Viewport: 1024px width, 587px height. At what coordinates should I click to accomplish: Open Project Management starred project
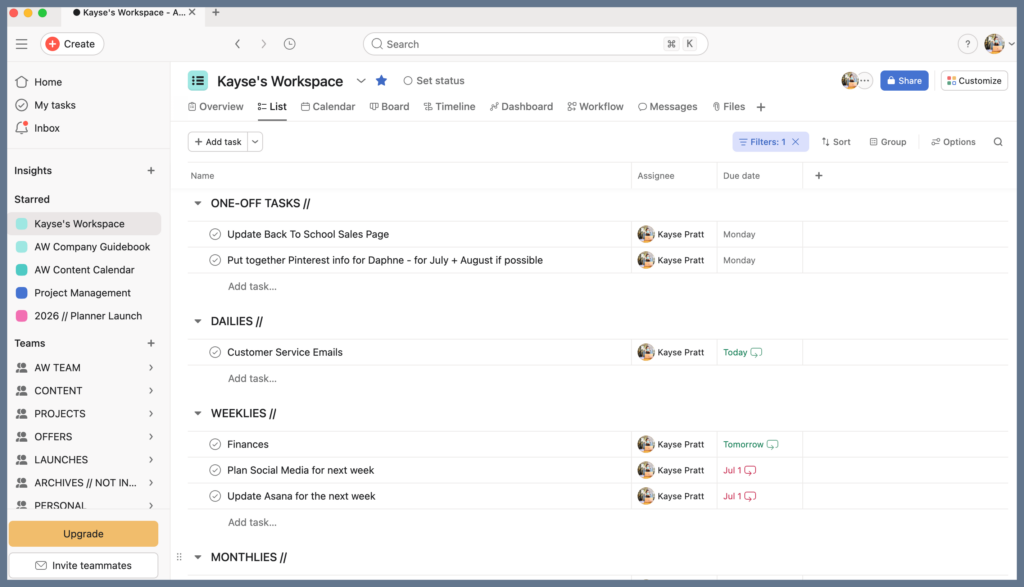click(x=84, y=293)
